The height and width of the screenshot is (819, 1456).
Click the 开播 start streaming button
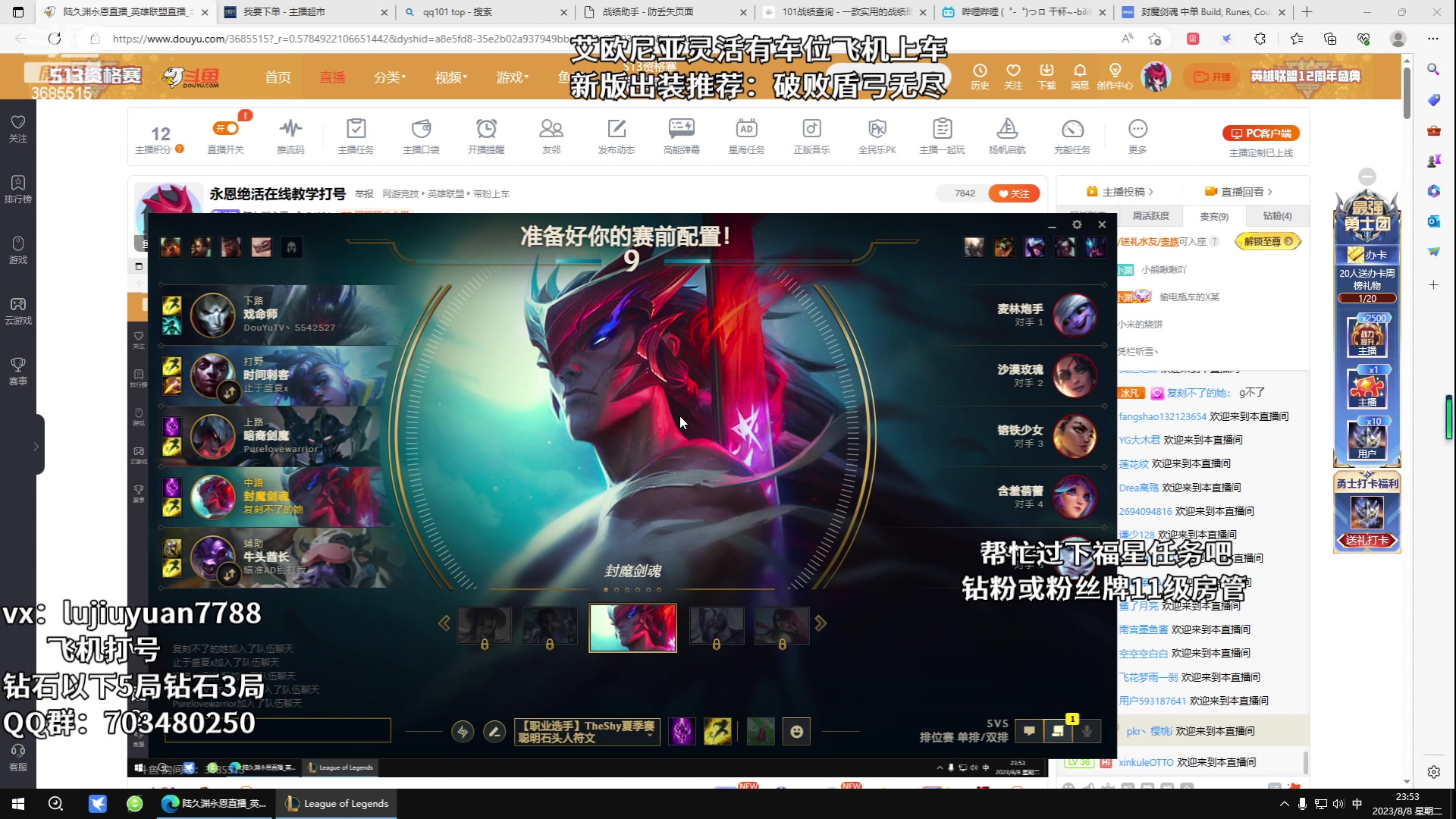pos(1211,77)
